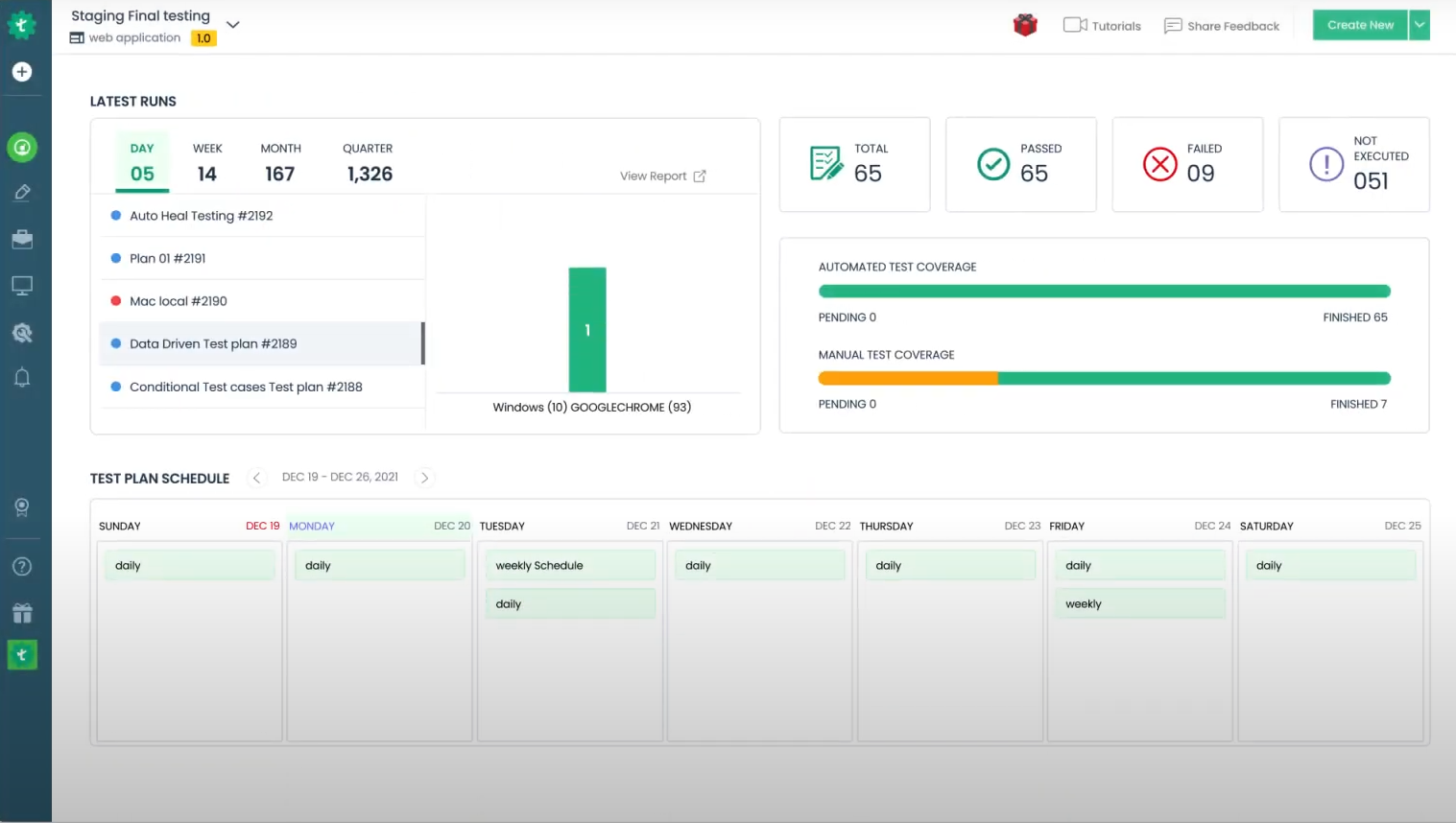Click the Passed checkmark circle icon

pyautogui.click(x=993, y=164)
